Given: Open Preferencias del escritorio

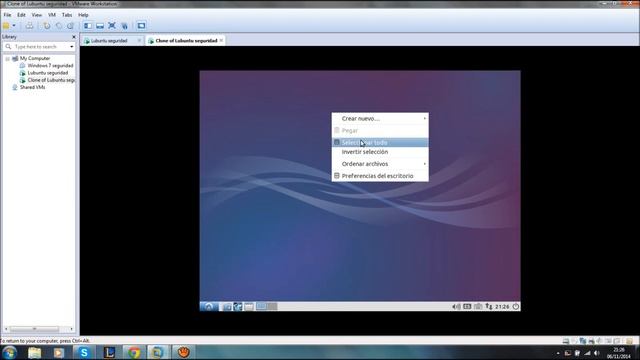Looking at the screenshot, I should (x=380, y=176).
